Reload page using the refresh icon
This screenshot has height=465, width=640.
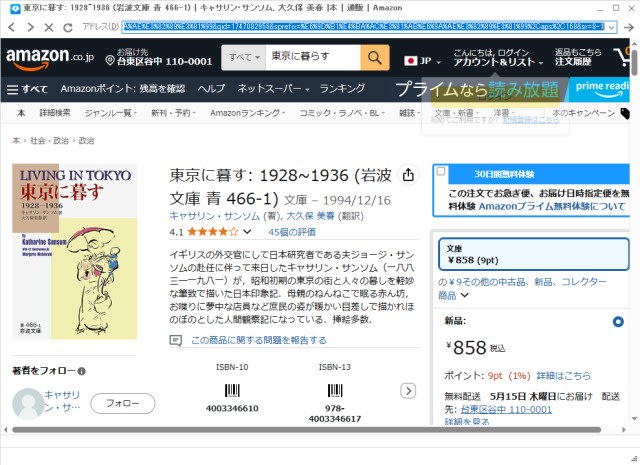coord(68,27)
